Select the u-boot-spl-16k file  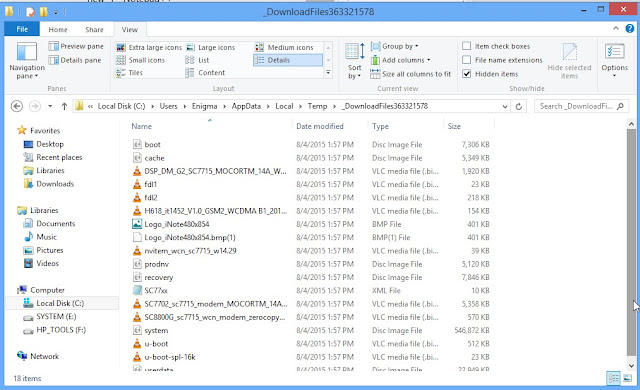click(170, 357)
